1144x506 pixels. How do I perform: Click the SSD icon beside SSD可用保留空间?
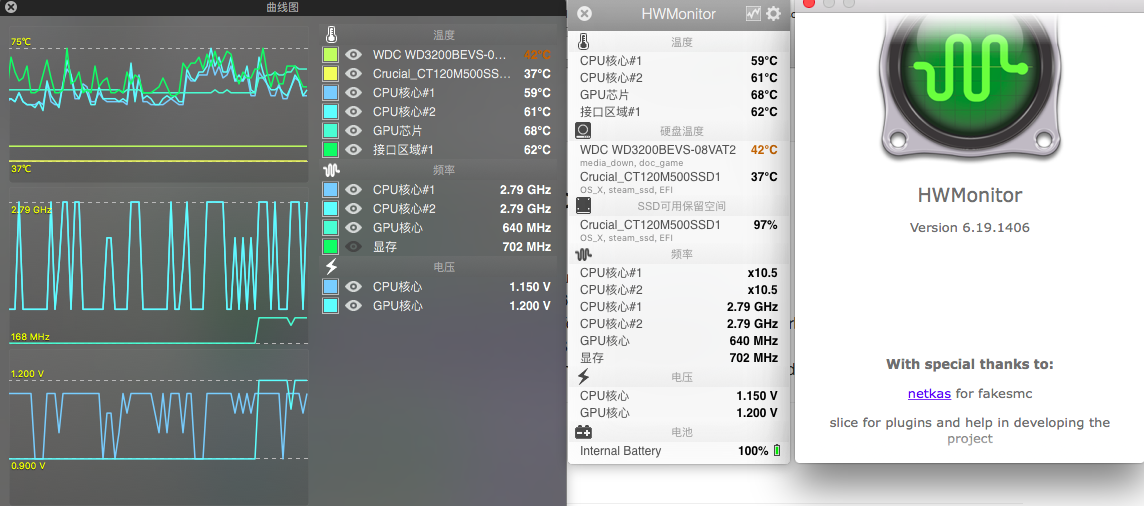pos(583,206)
